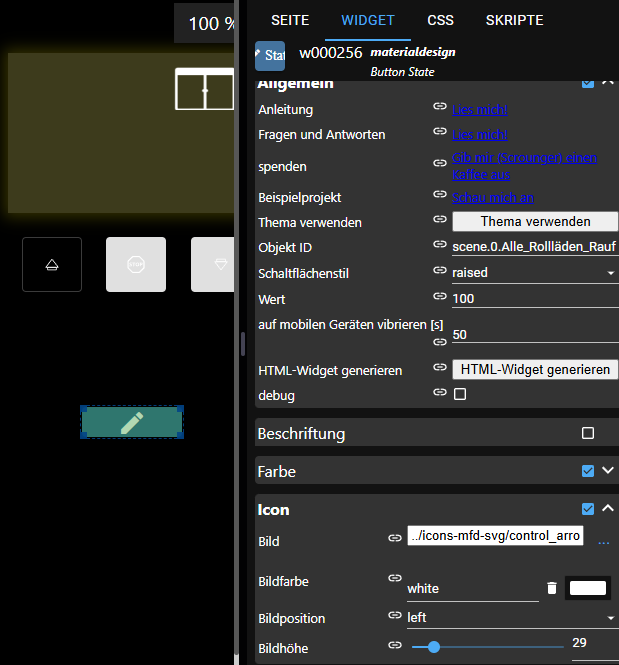Screen dimensions: 619x665
Task: Select the STOP button widget on canvas
Action: tap(136, 264)
